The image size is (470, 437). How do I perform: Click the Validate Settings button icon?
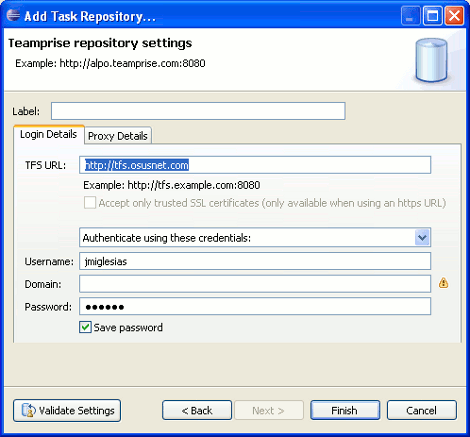pyautogui.click(x=28, y=410)
